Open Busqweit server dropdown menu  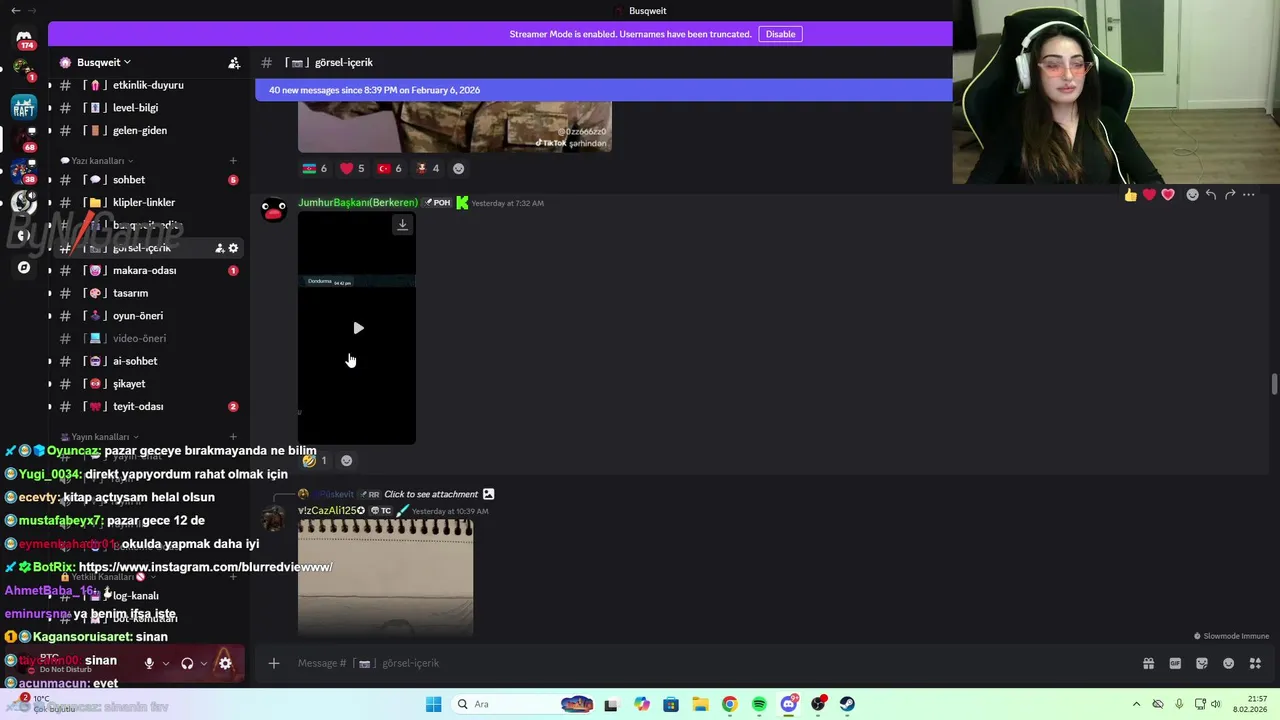coord(104,62)
